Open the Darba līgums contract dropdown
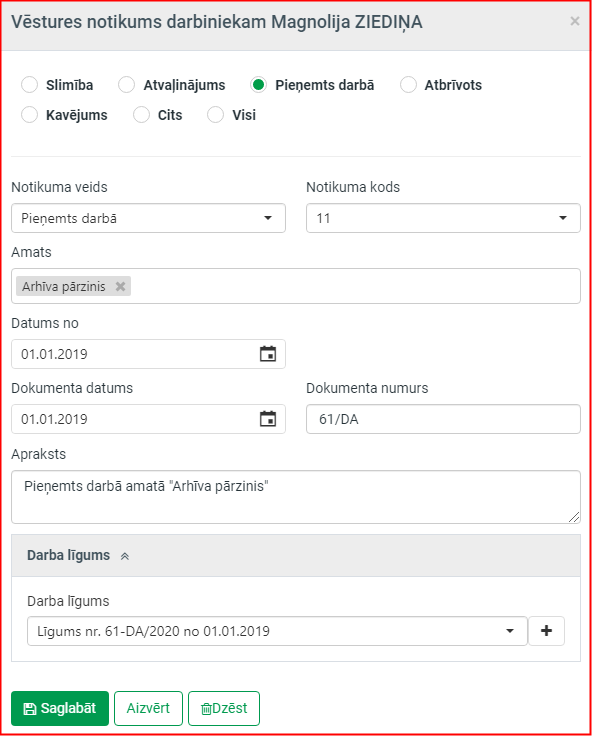Viewport: 592px width, 736px height. pyautogui.click(x=277, y=631)
